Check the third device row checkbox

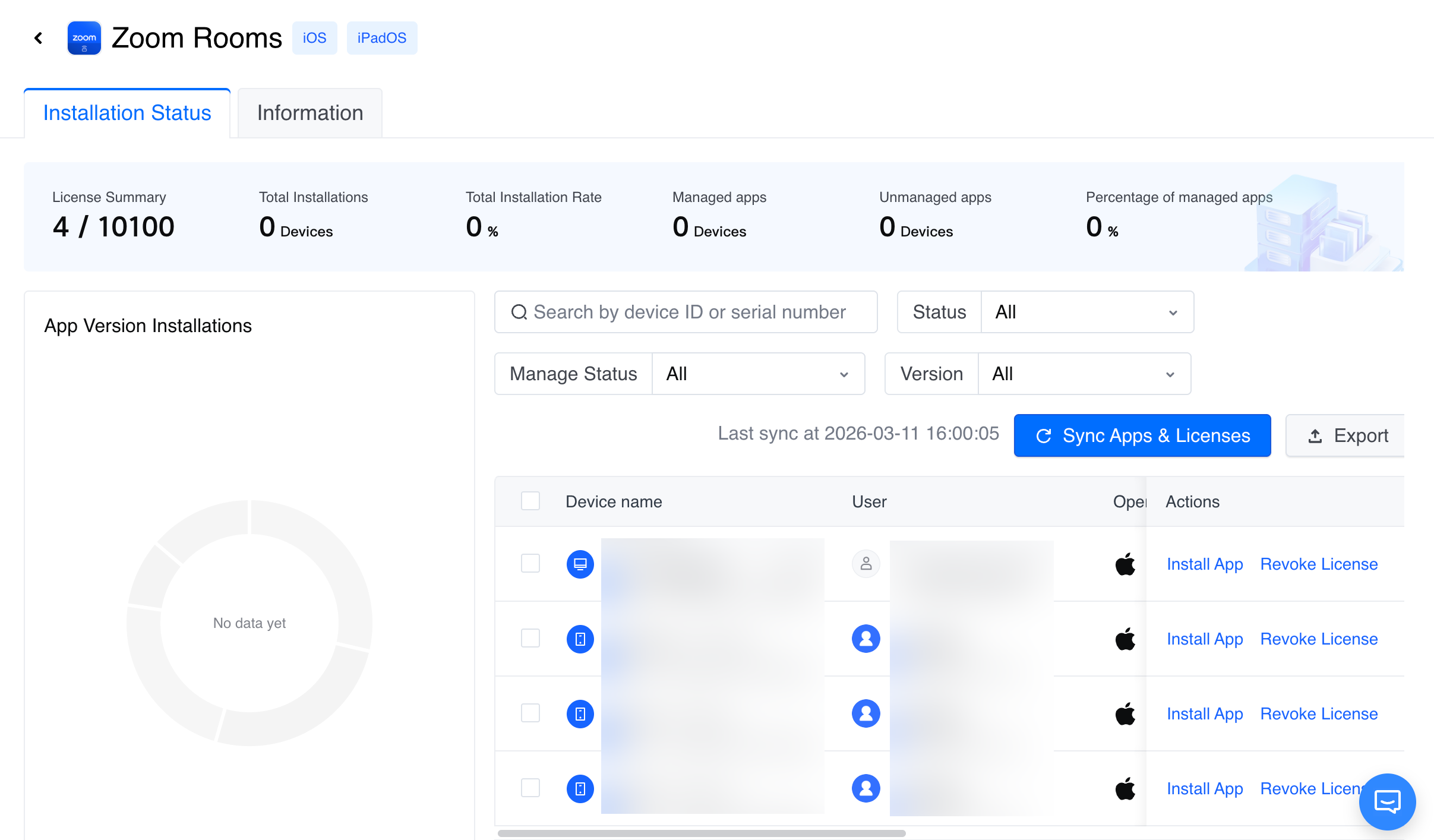click(530, 713)
